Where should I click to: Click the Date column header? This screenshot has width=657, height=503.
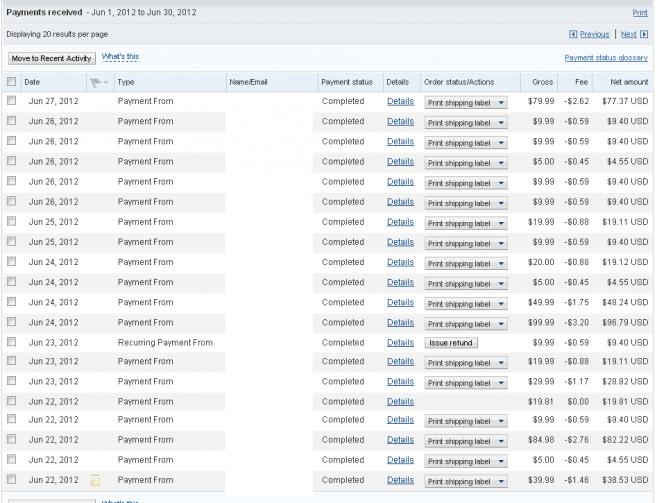pos(32,82)
